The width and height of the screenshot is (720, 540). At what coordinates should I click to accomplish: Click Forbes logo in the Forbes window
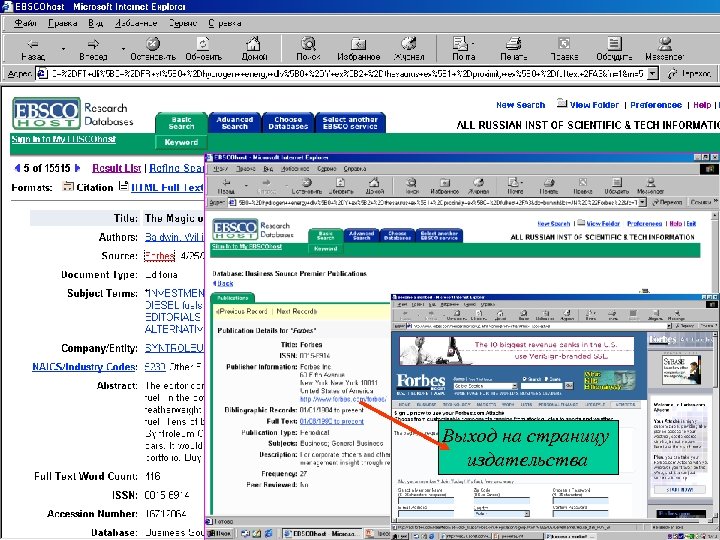click(421, 382)
